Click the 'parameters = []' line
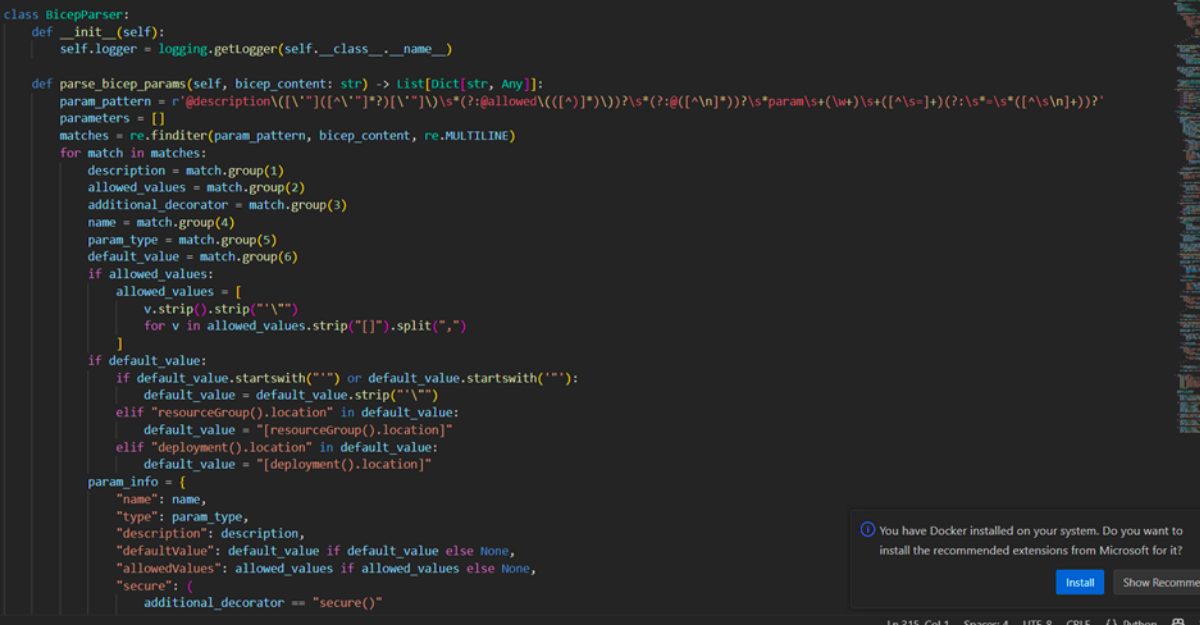Image resolution: width=1200 pixels, height=625 pixels. point(112,118)
